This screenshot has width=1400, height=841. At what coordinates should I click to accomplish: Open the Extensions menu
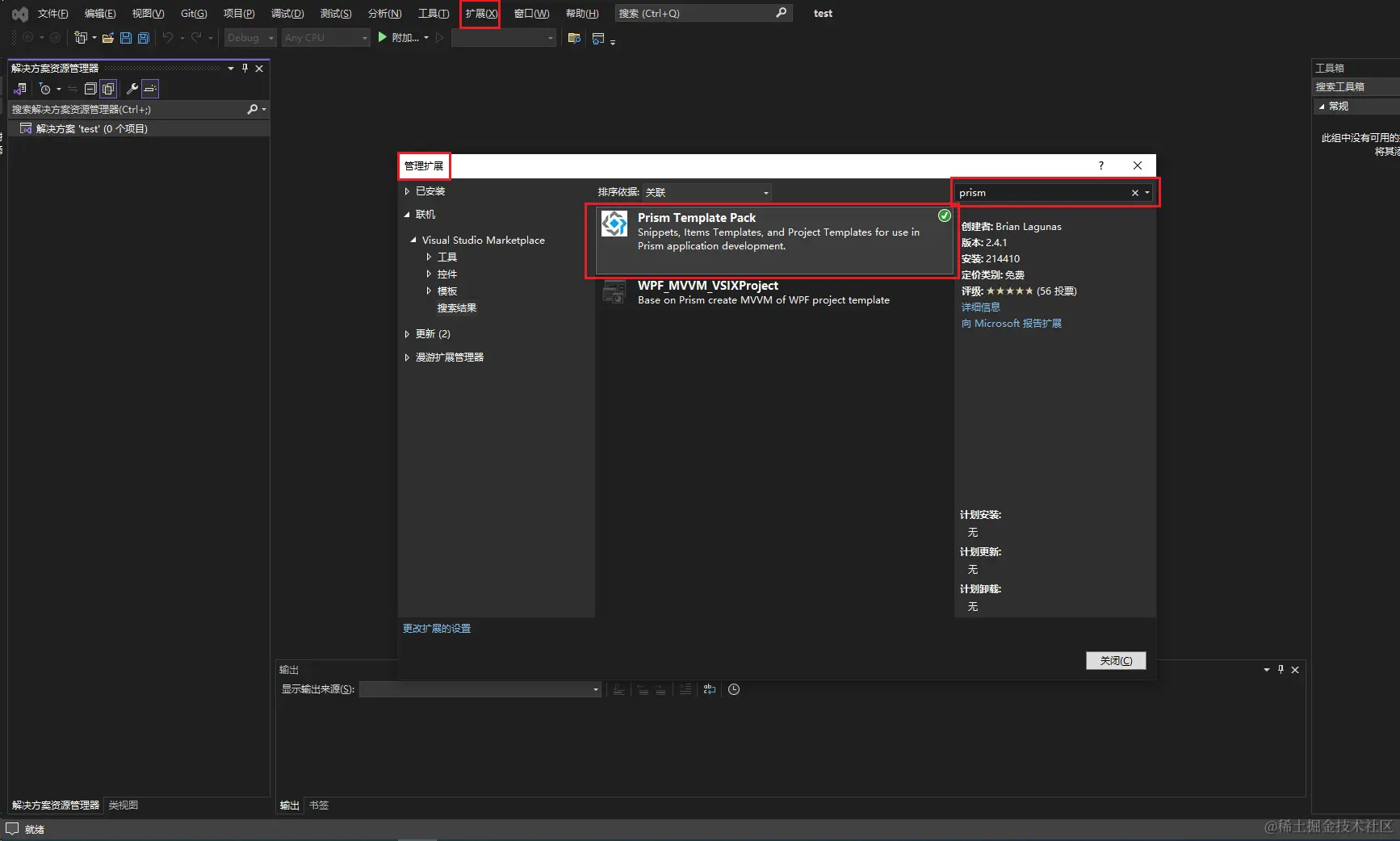480,14
